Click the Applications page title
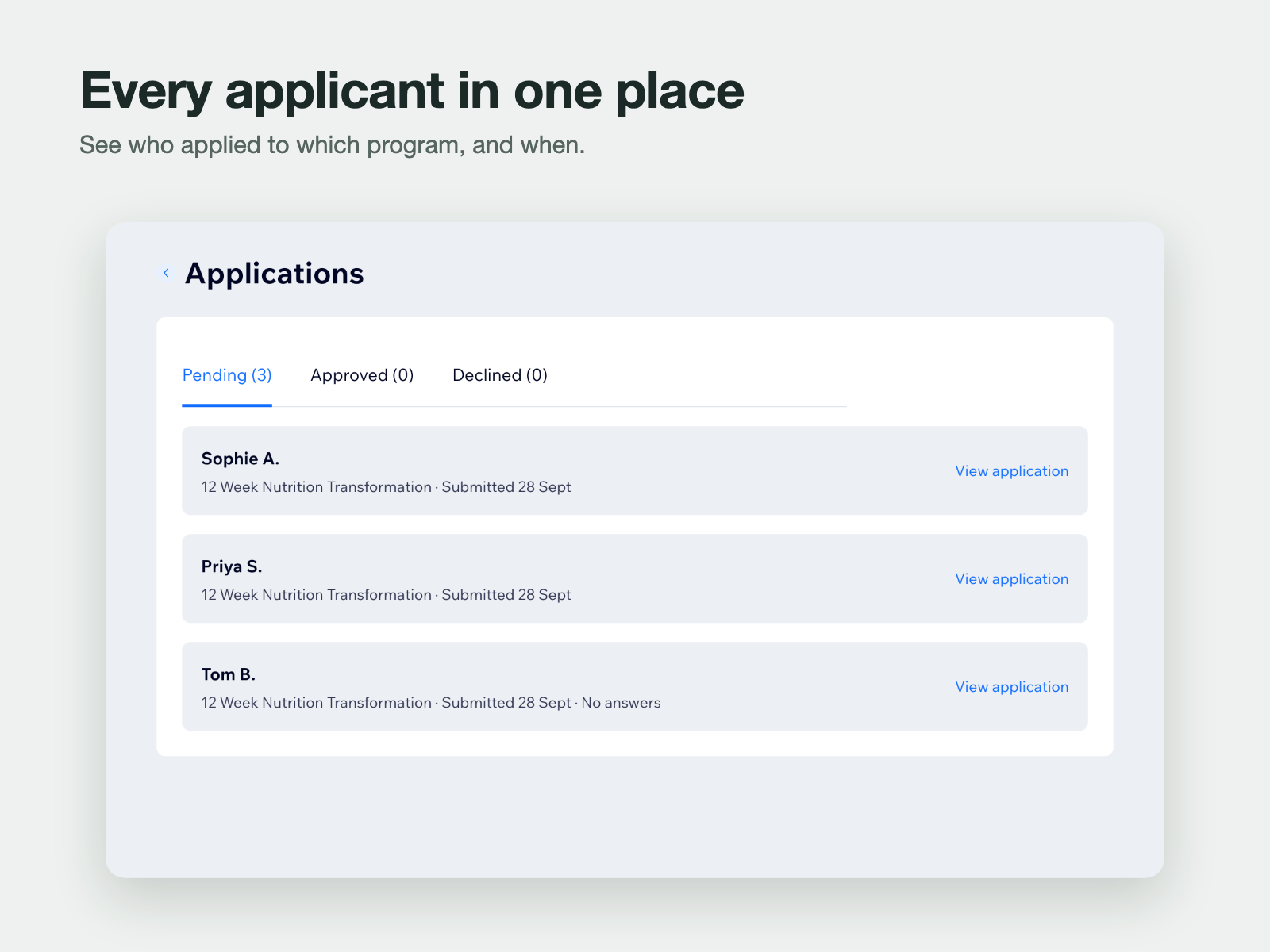Screen dimensions: 1270x952 click(274, 274)
